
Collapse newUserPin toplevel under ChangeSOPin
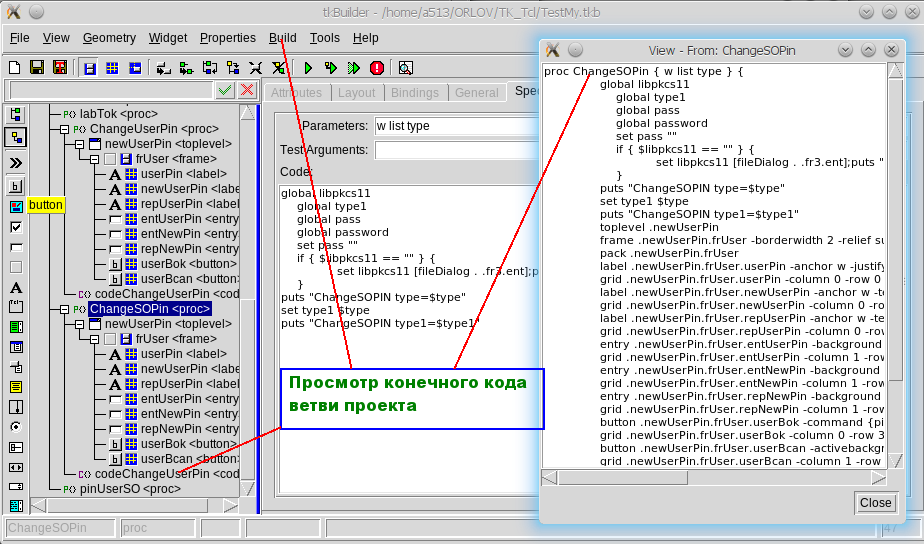pos(80,324)
